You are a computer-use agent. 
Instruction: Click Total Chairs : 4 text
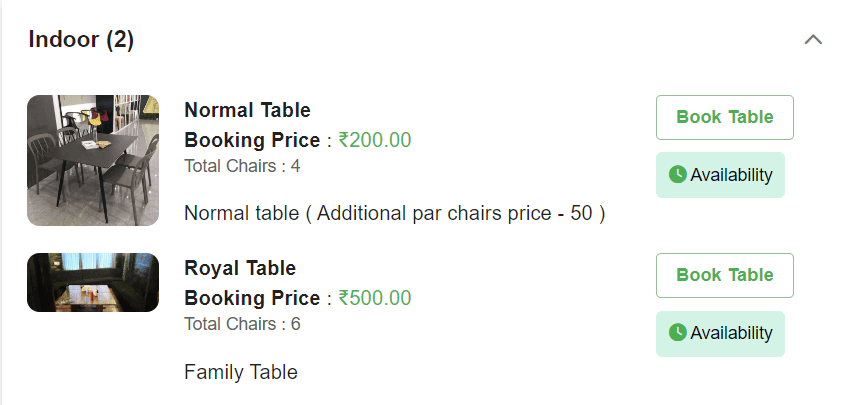point(242,166)
